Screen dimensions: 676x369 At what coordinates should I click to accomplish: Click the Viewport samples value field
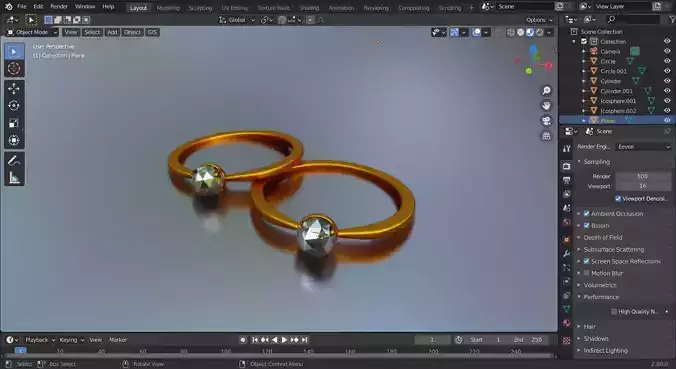click(x=643, y=186)
